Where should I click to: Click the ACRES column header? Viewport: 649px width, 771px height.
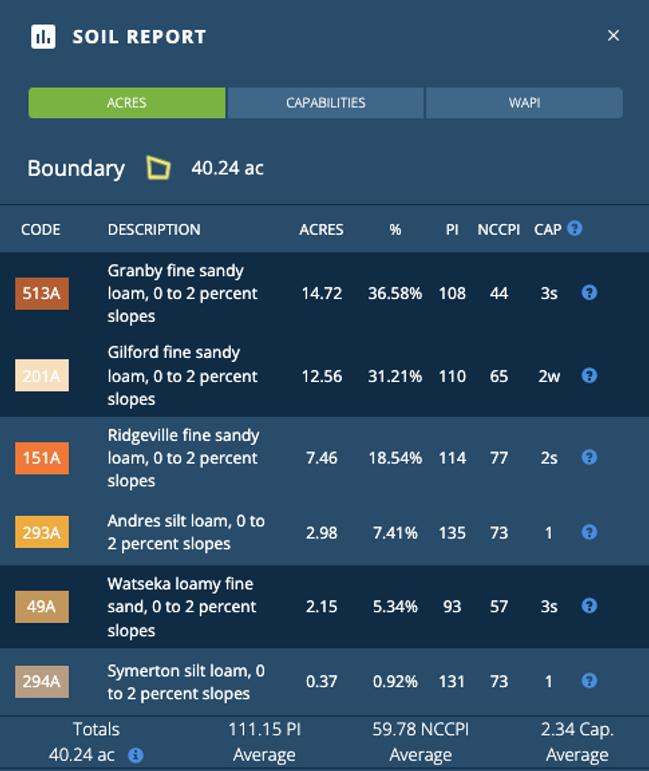321,230
